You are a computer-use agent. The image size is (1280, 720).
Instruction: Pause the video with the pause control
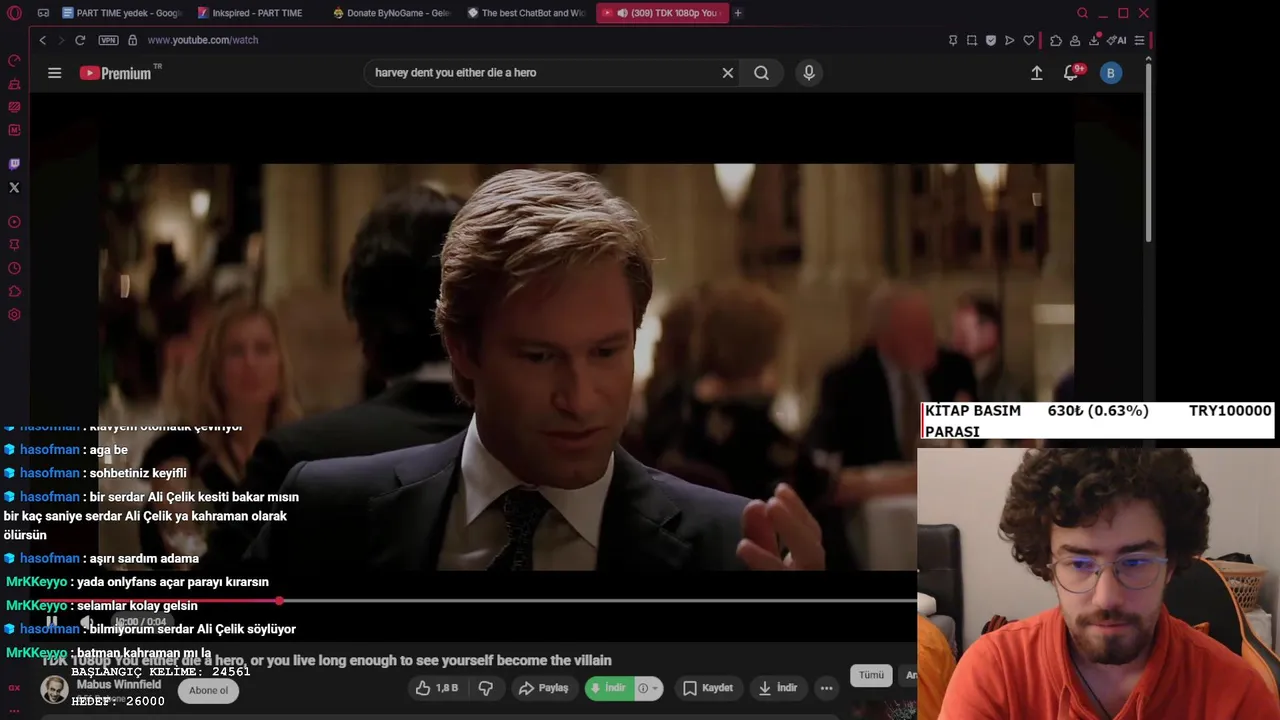coord(51,622)
